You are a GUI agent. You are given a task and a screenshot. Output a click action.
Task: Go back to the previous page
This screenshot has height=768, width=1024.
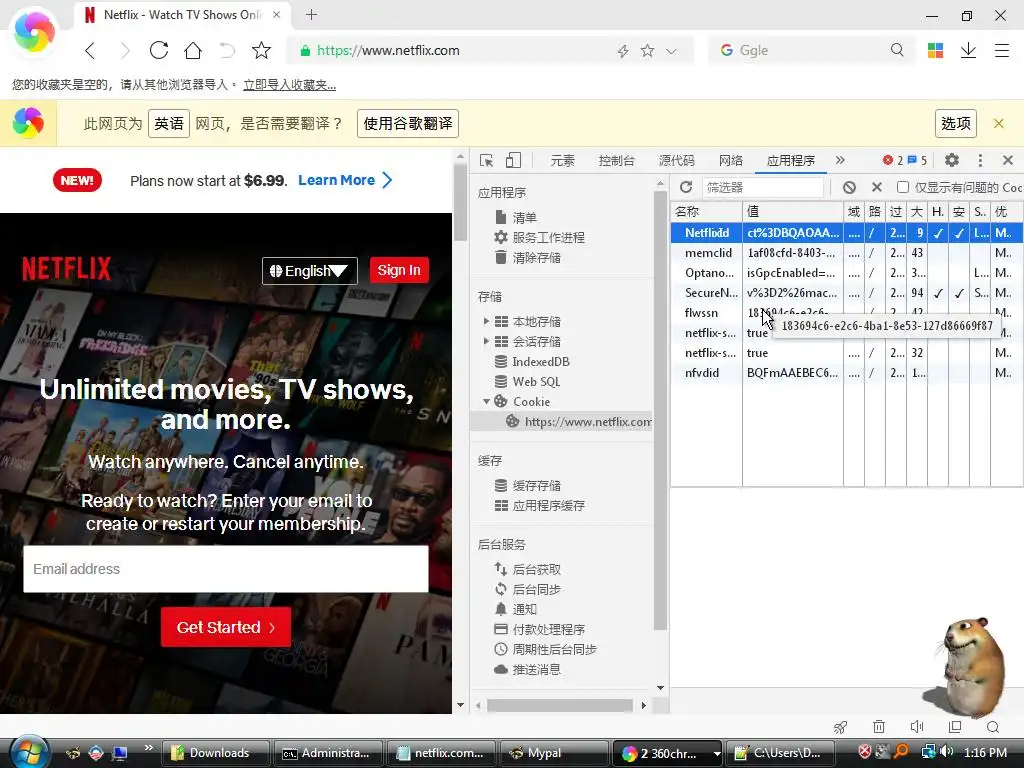point(90,50)
